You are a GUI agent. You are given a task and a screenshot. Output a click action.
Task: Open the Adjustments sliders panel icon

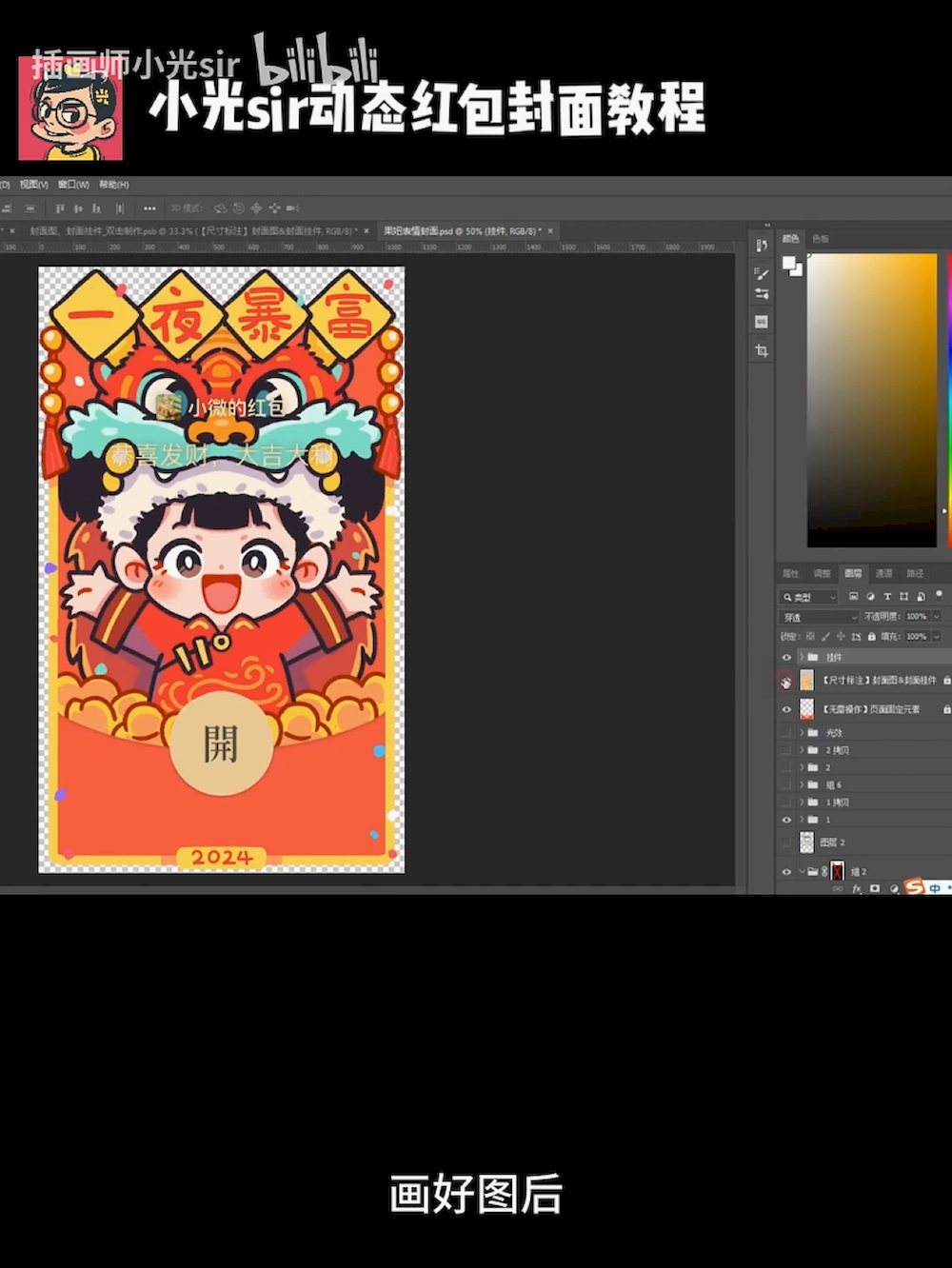762,294
